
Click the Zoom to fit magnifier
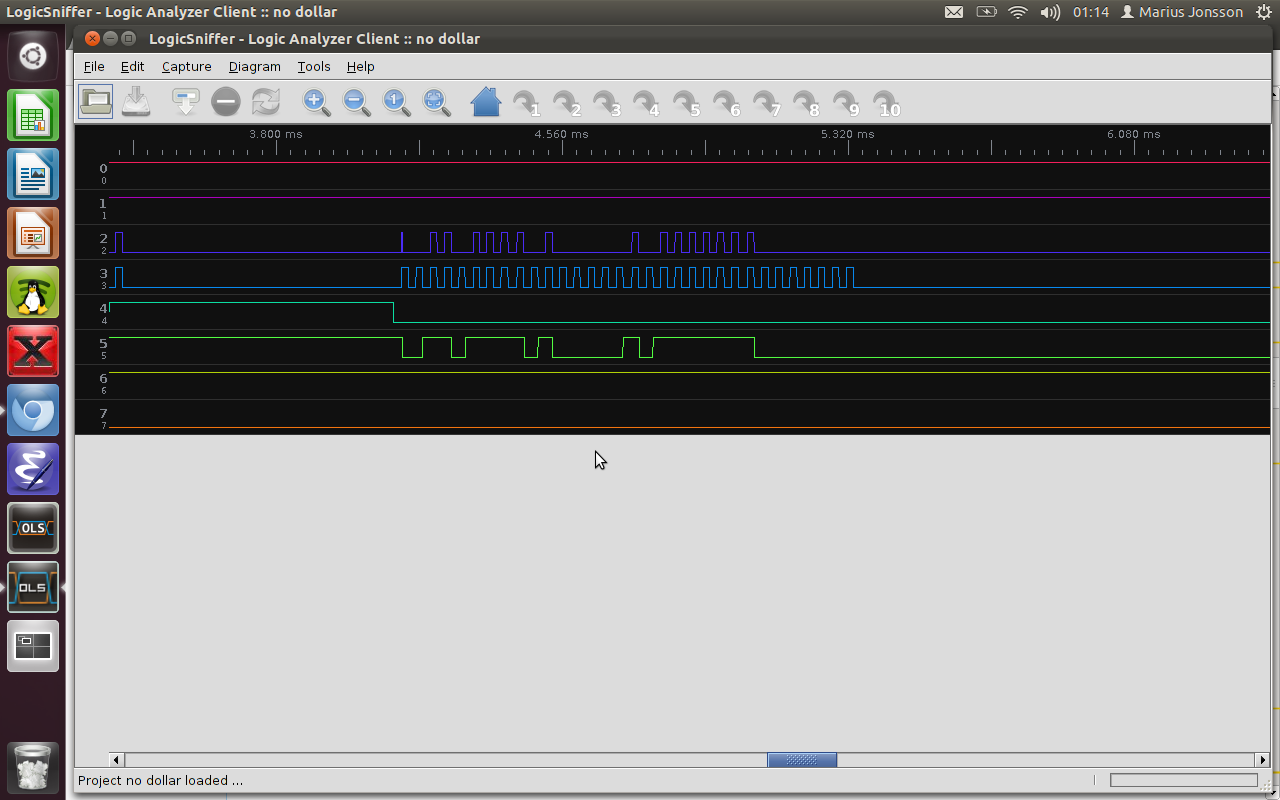[437, 101]
